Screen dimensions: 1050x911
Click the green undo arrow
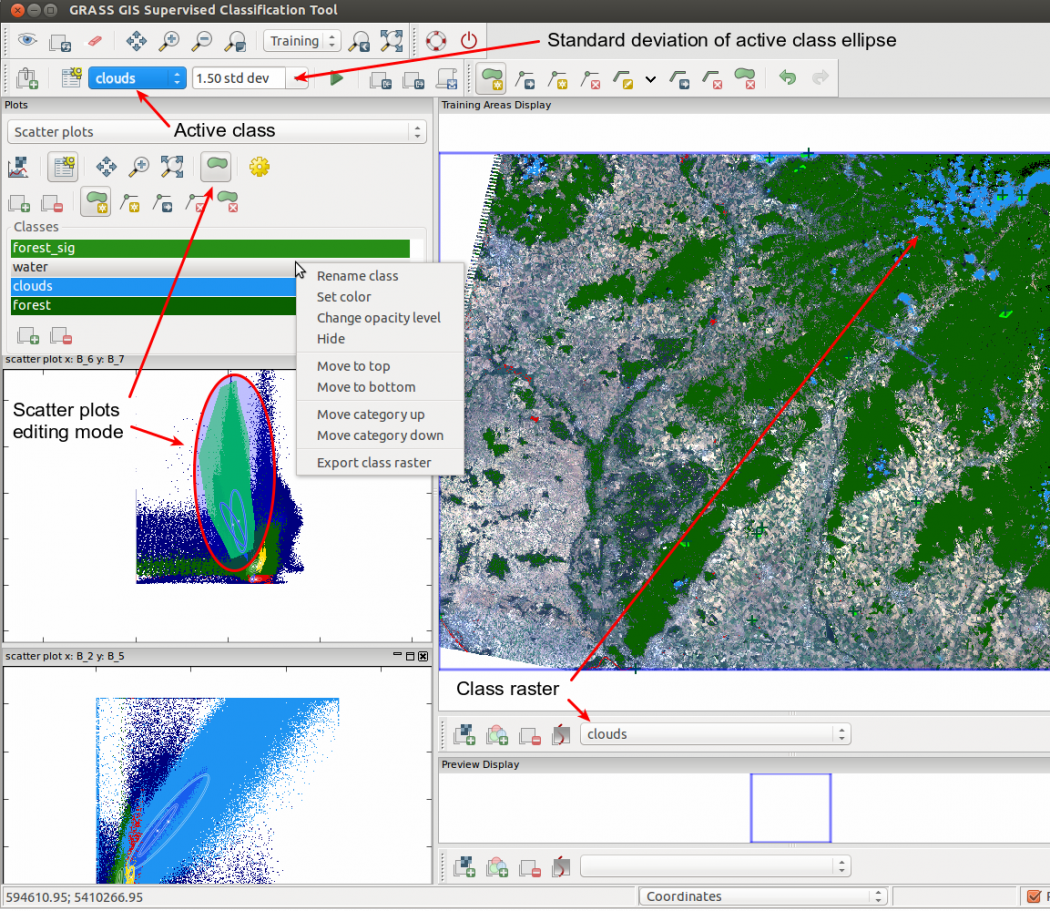[788, 78]
